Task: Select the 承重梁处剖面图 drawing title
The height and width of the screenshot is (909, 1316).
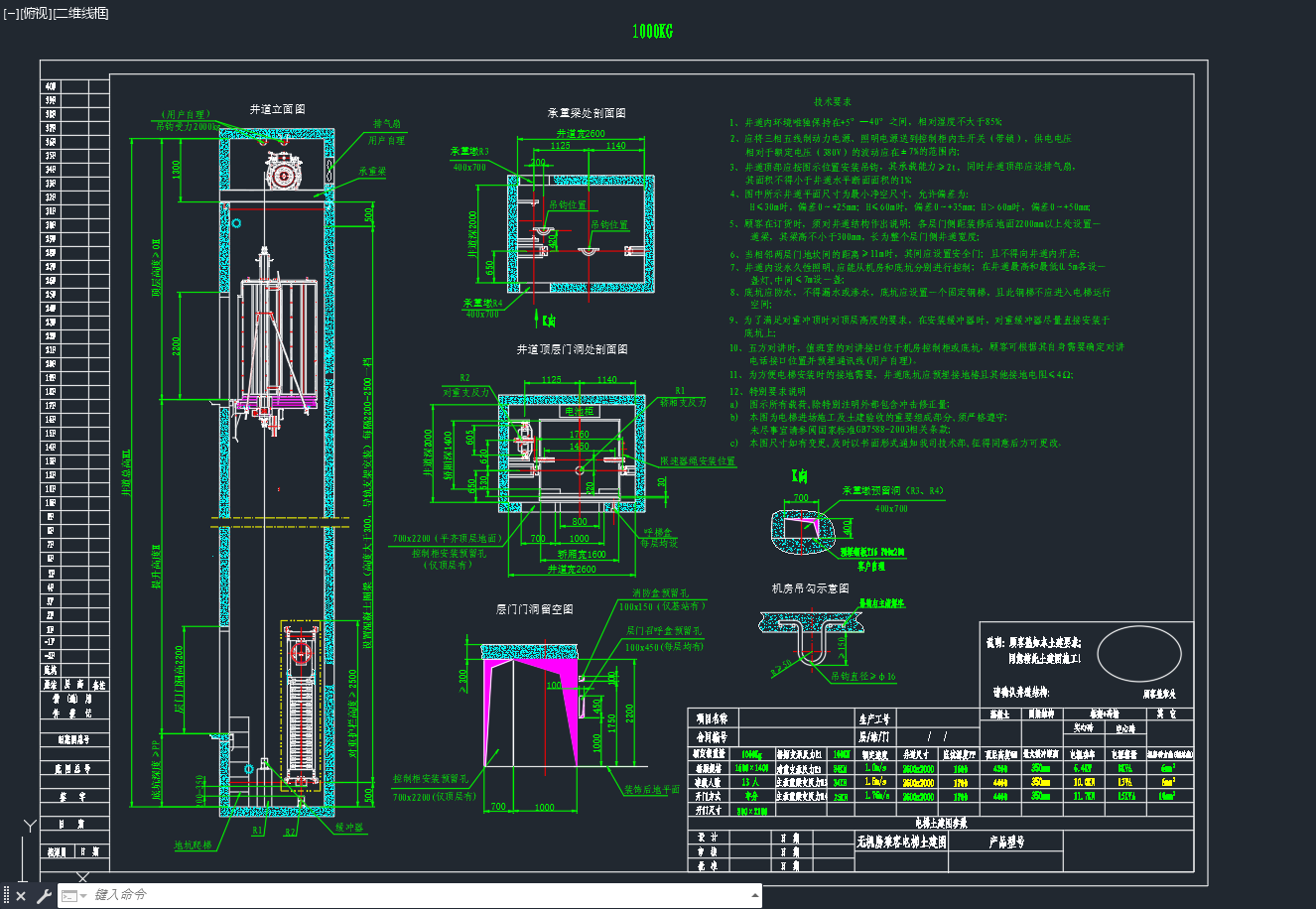Action: (x=587, y=113)
